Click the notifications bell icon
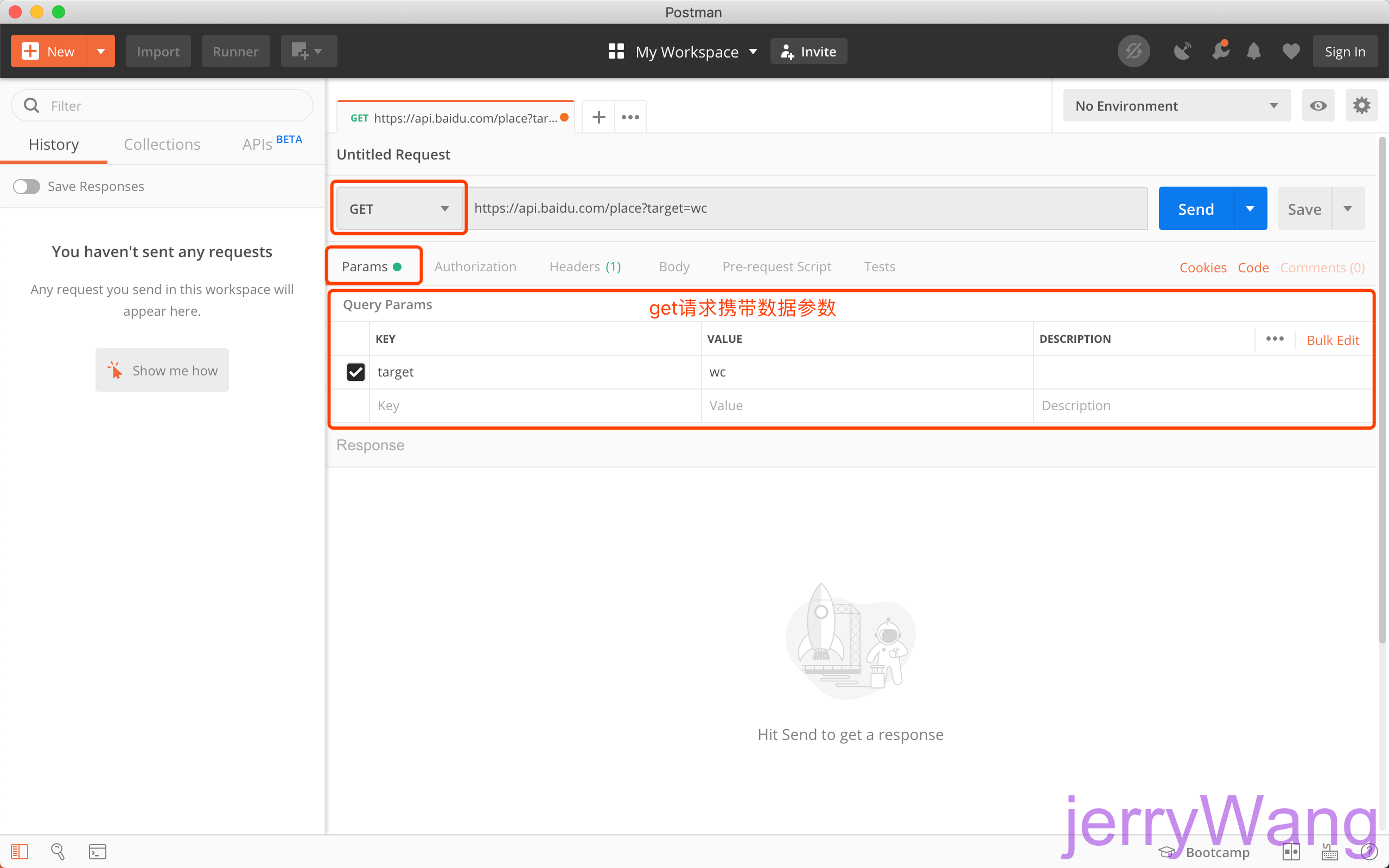Viewport: 1389px width, 868px height. tap(1253, 52)
